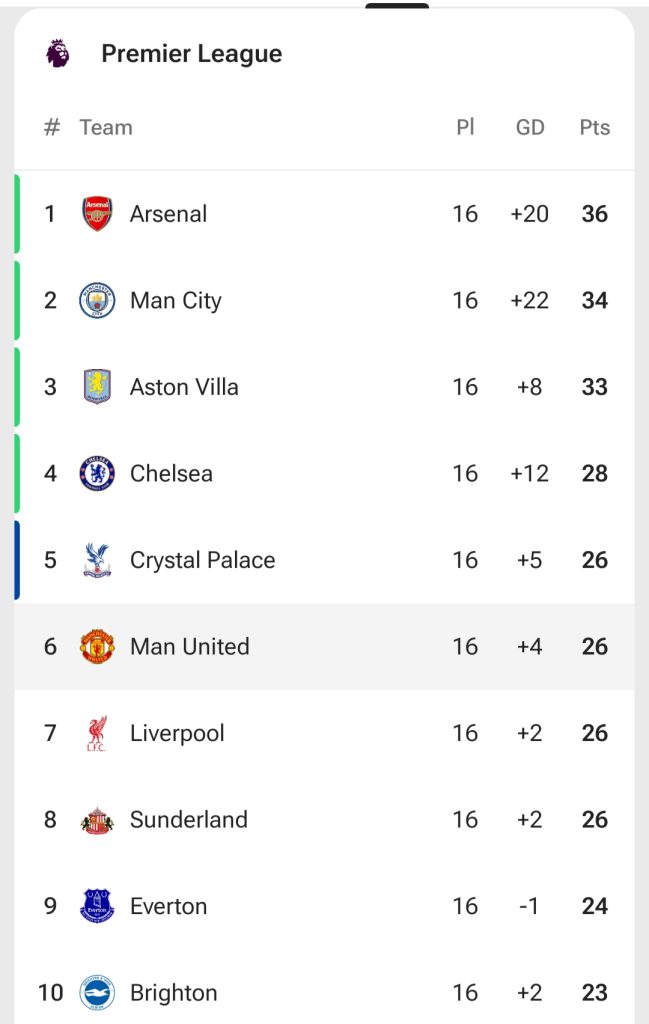Click the Man City club crest
The image size is (649, 1024).
[x=97, y=301]
